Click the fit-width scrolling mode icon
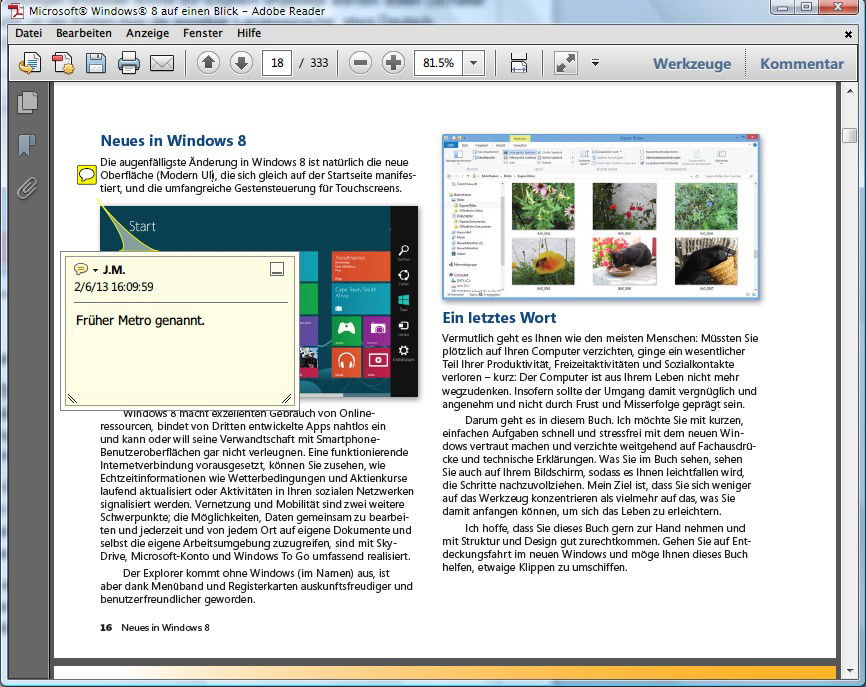 (519, 63)
